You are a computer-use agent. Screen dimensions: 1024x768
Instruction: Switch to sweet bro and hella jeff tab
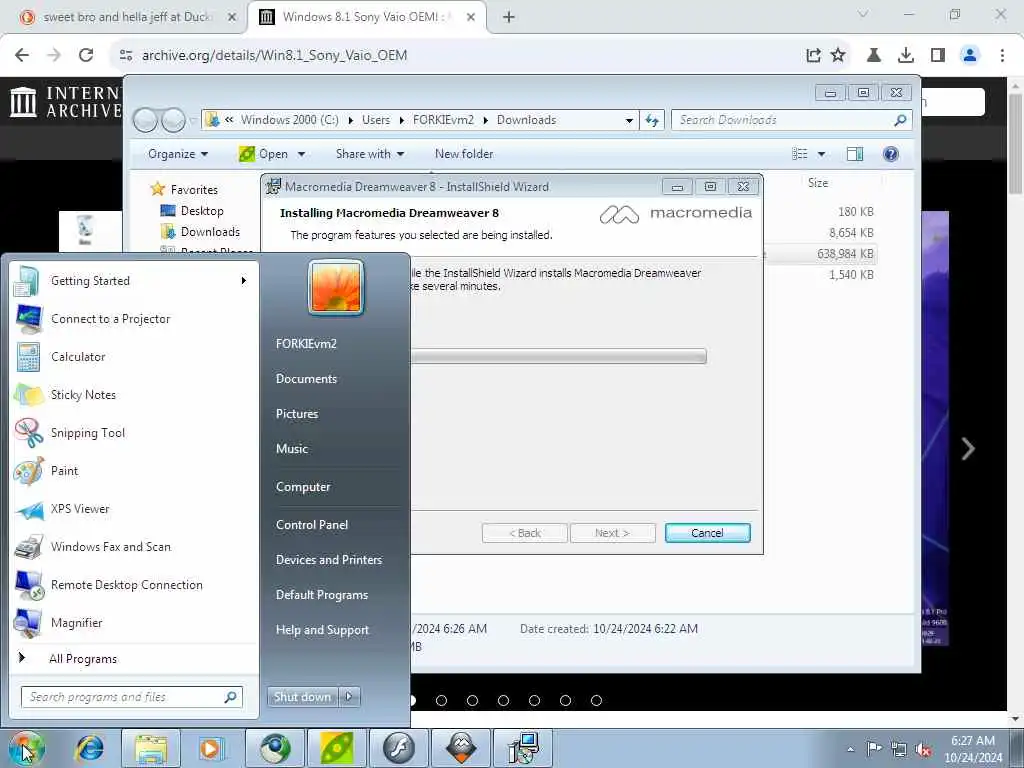pos(126,18)
